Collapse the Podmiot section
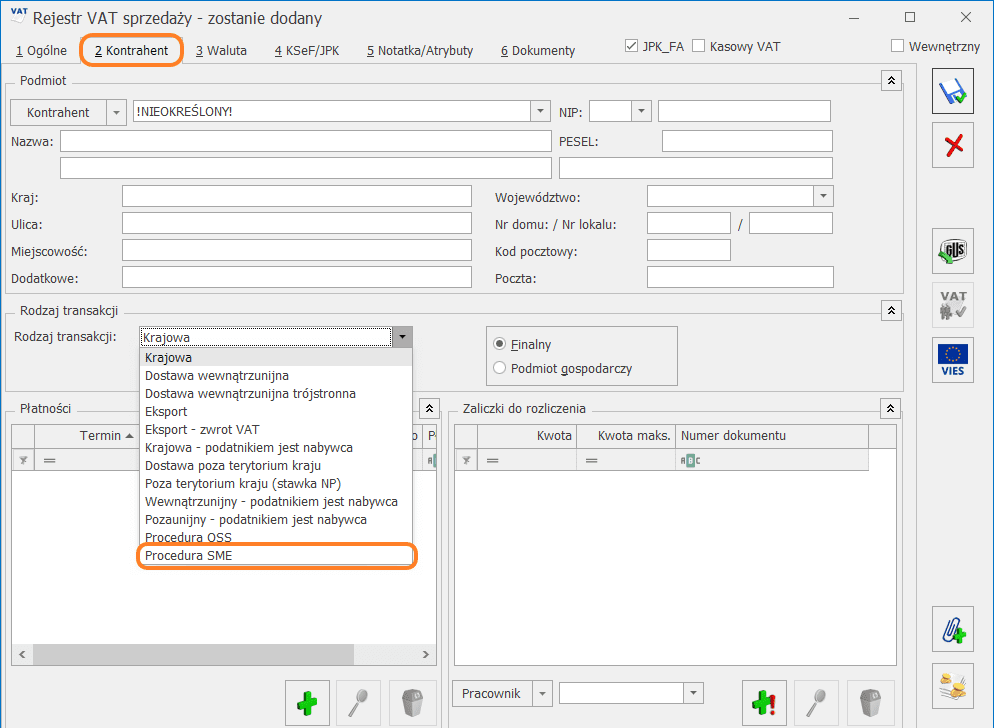The width and height of the screenshot is (994, 728). (891, 81)
